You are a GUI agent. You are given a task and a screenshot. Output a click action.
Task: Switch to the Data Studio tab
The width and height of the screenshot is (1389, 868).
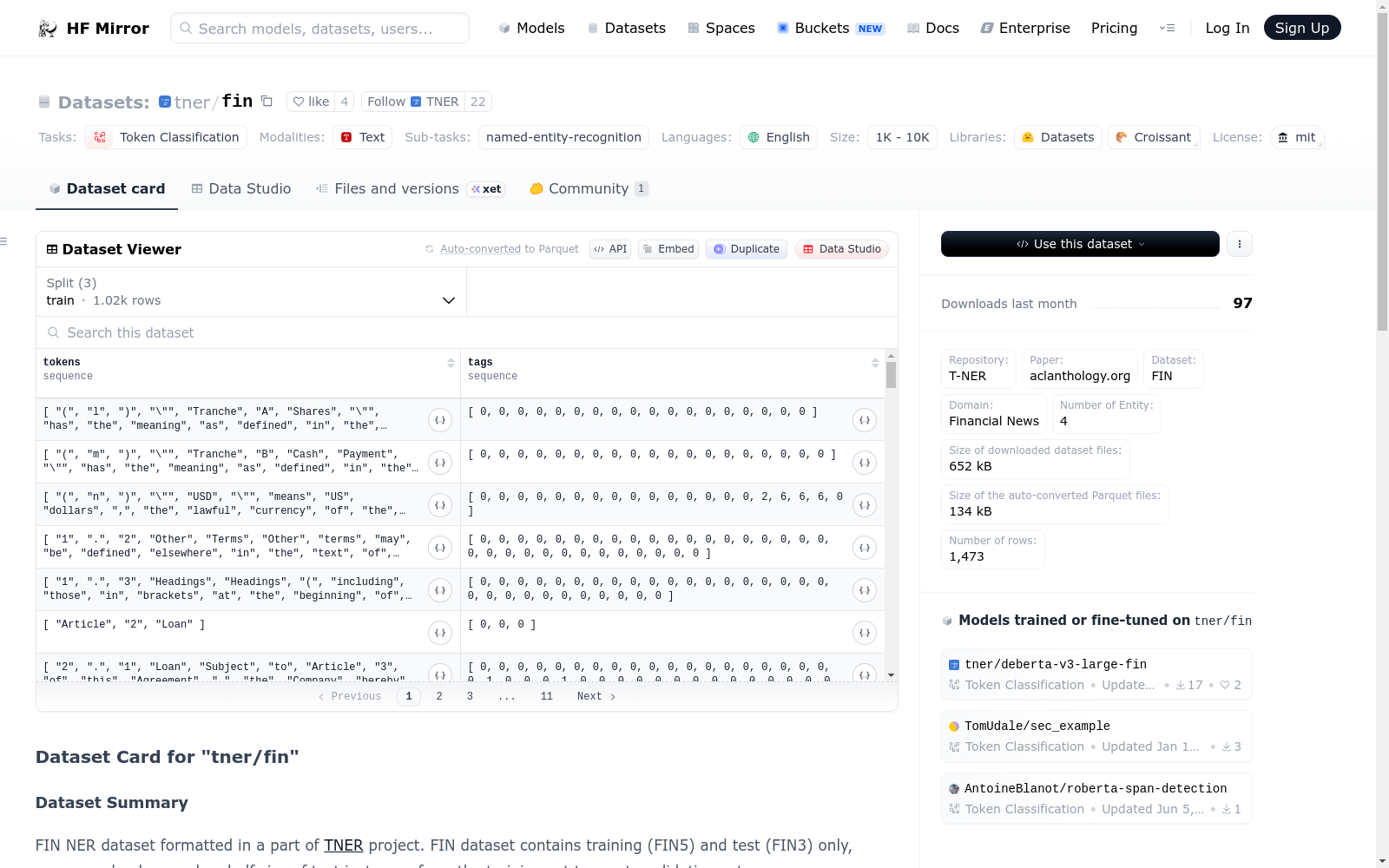(241, 188)
